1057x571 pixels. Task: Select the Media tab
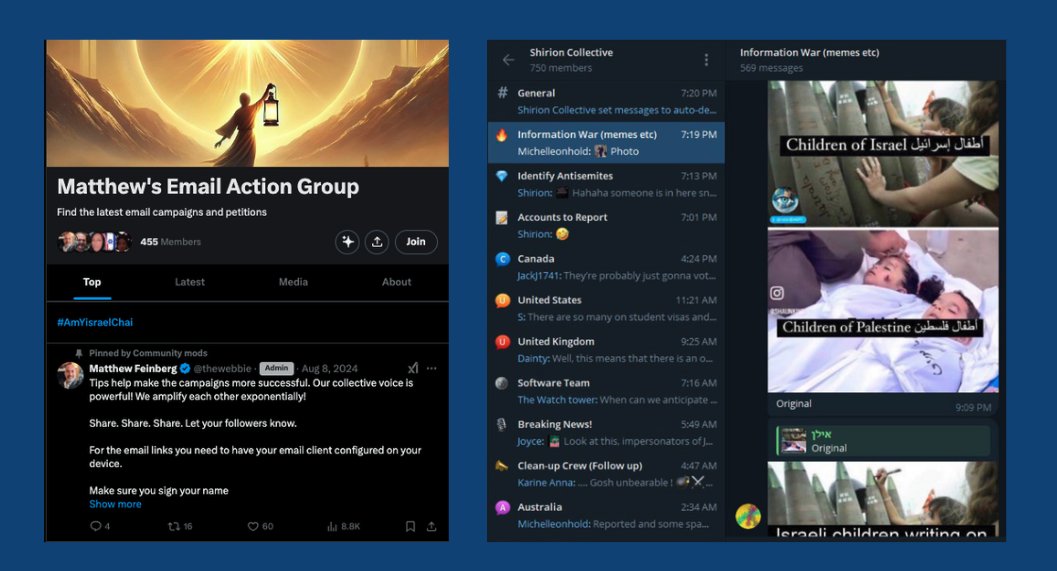[x=293, y=282]
